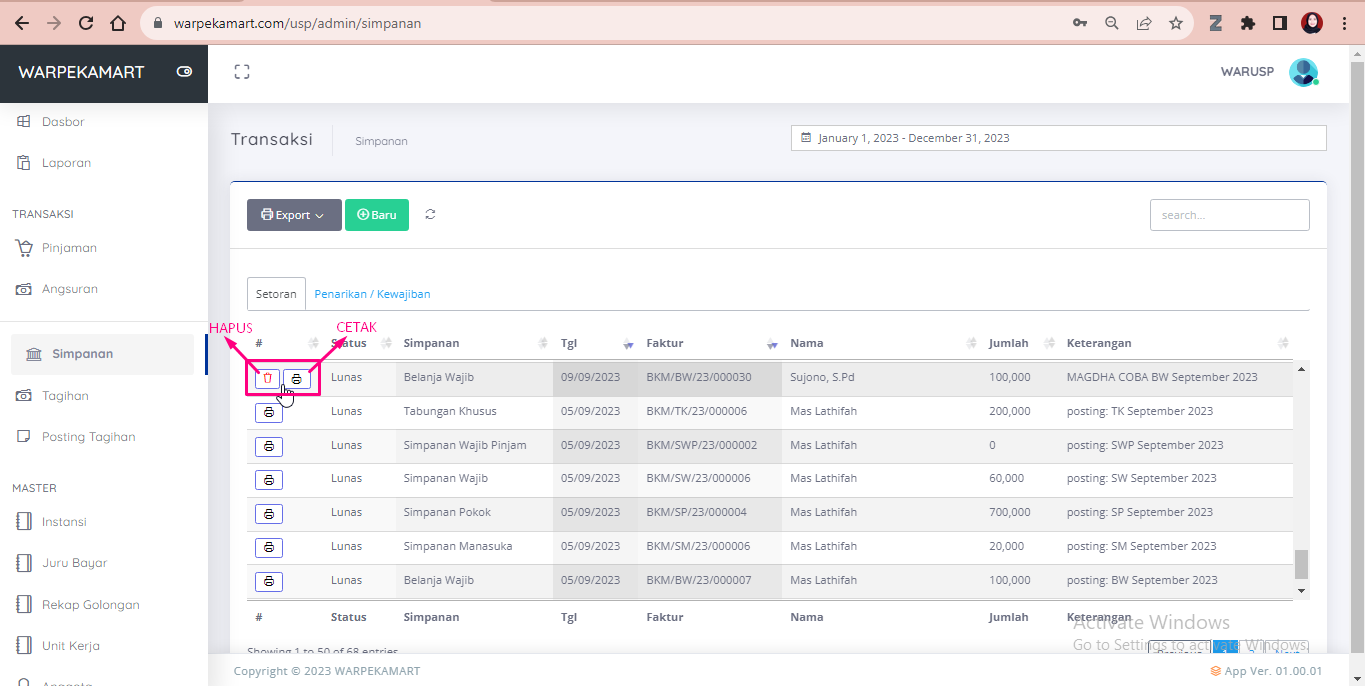Click the table vertical scrollbar thumb
1365x686 pixels.
[1301, 564]
